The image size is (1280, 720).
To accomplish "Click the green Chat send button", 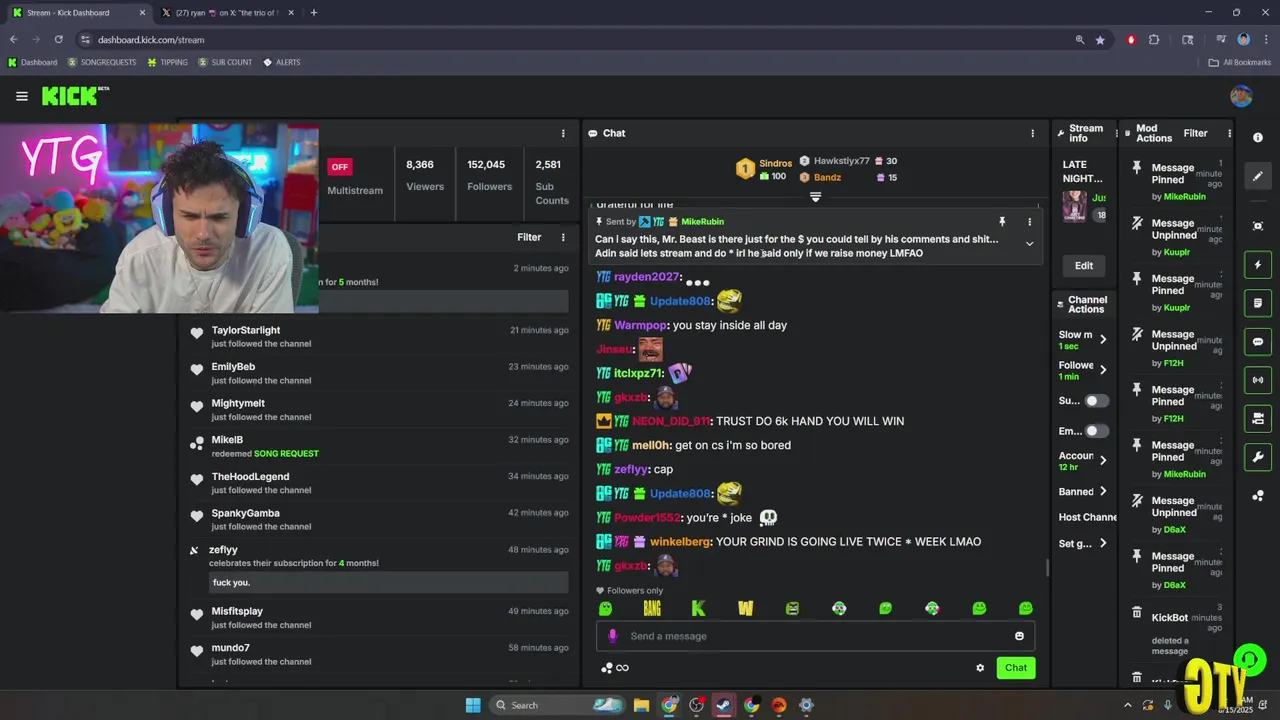I will coord(1016,668).
